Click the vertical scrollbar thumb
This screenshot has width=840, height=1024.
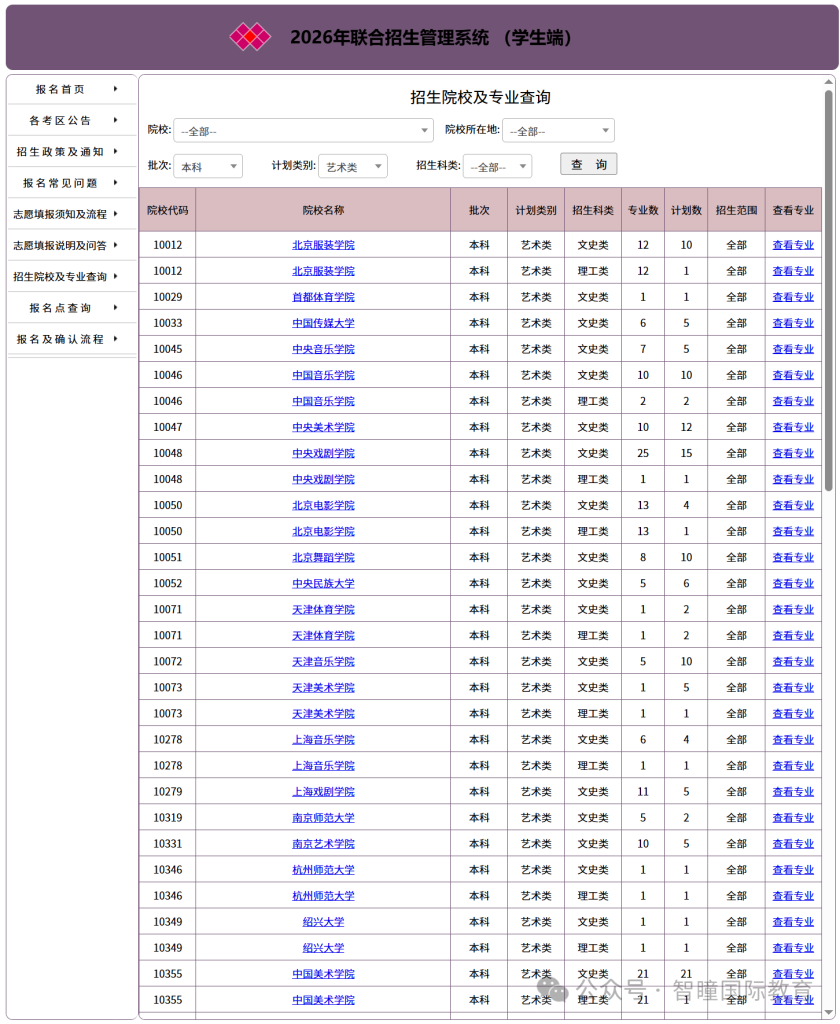pyautogui.click(x=829, y=290)
